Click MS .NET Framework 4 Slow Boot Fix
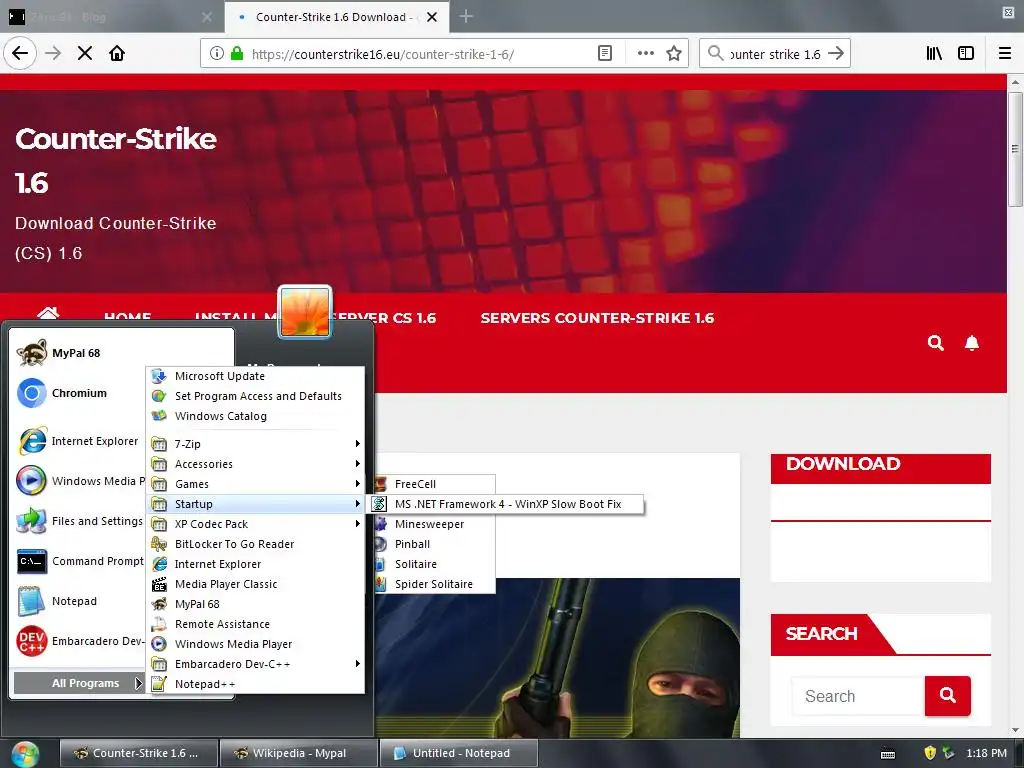This screenshot has width=1024, height=768. pyautogui.click(x=507, y=504)
